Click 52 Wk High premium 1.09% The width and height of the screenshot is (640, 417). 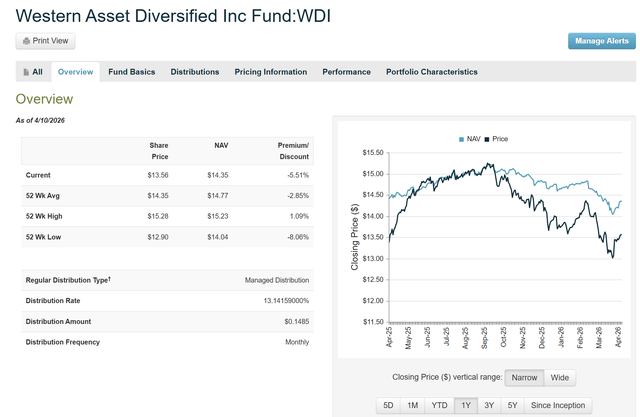pos(299,216)
